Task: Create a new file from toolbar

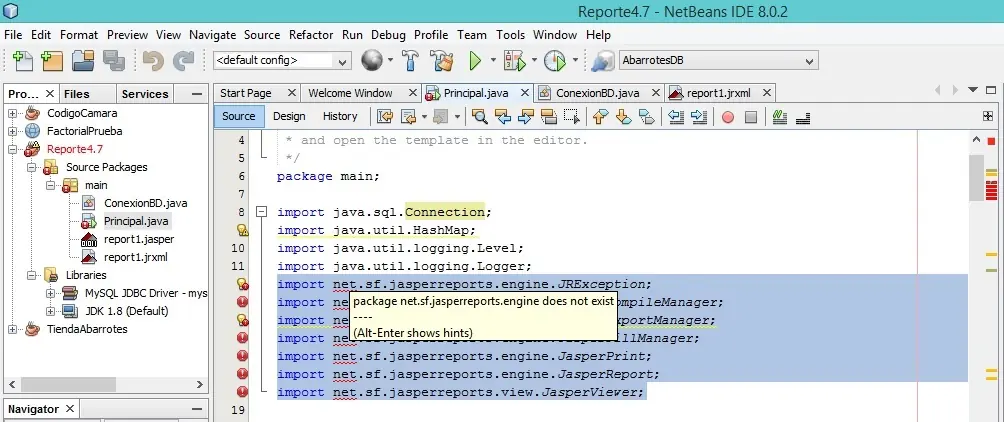Action: point(23,61)
